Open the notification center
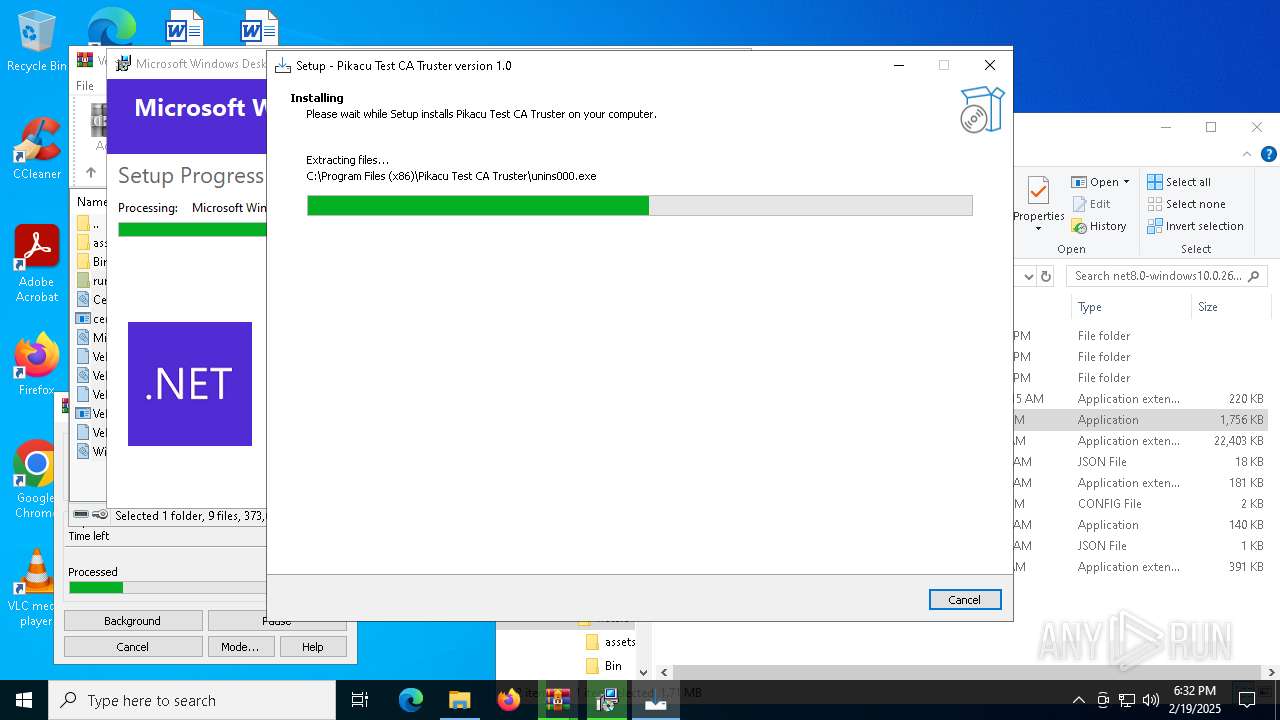 tap(1247, 700)
